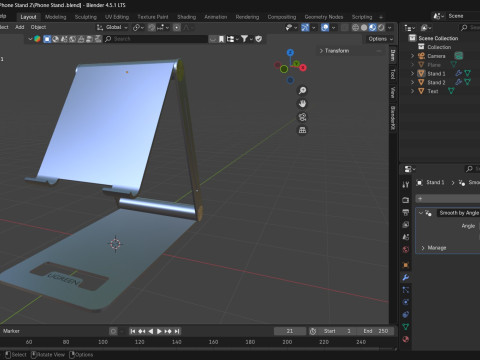Screen dimensions: 480x360
Task: Open the World properties tab
Action: click(406, 249)
